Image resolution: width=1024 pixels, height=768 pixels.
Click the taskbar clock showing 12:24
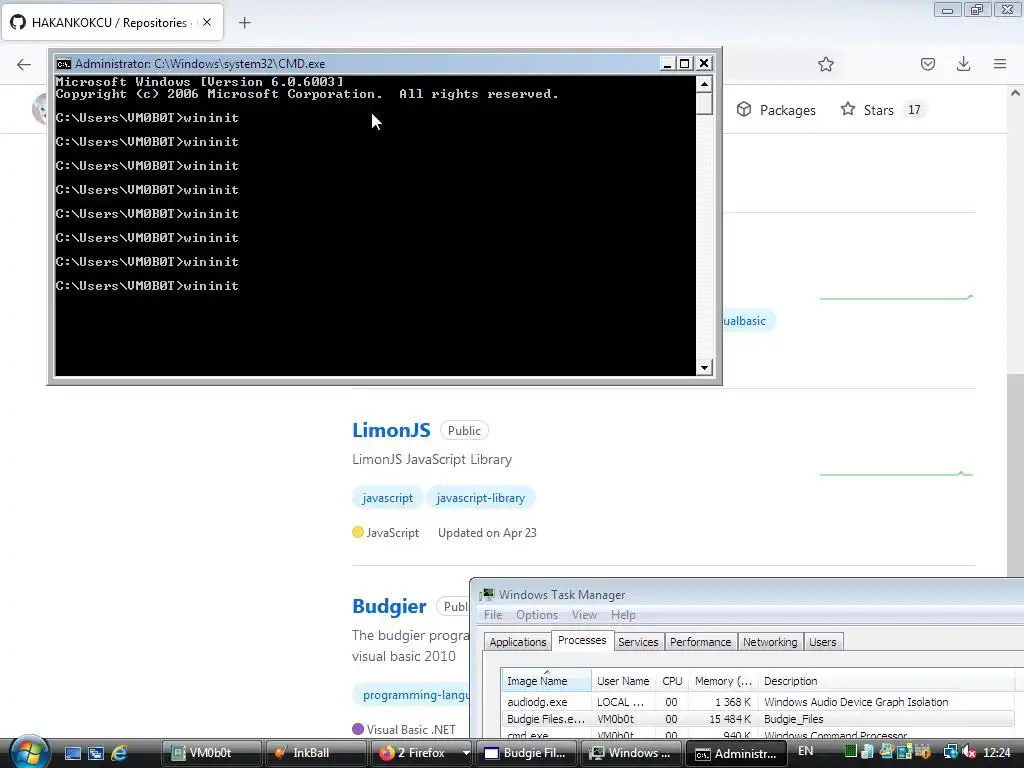click(x=997, y=752)
